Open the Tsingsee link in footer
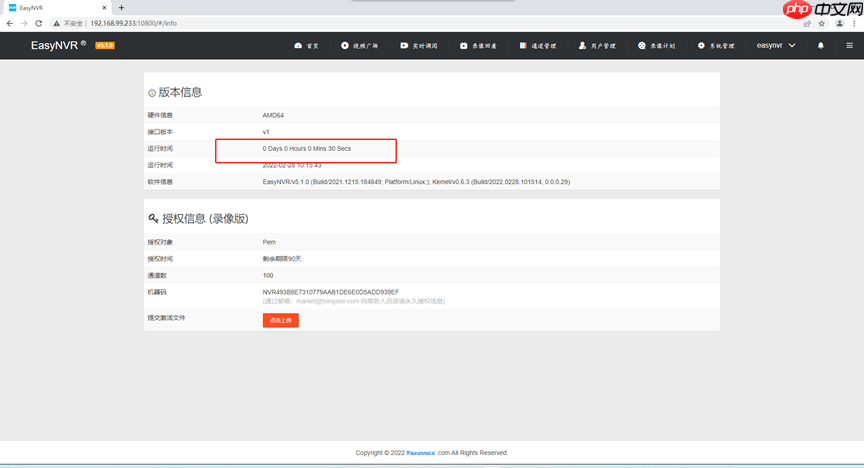The width and height of the screenshot is (864, 468). 420,453
